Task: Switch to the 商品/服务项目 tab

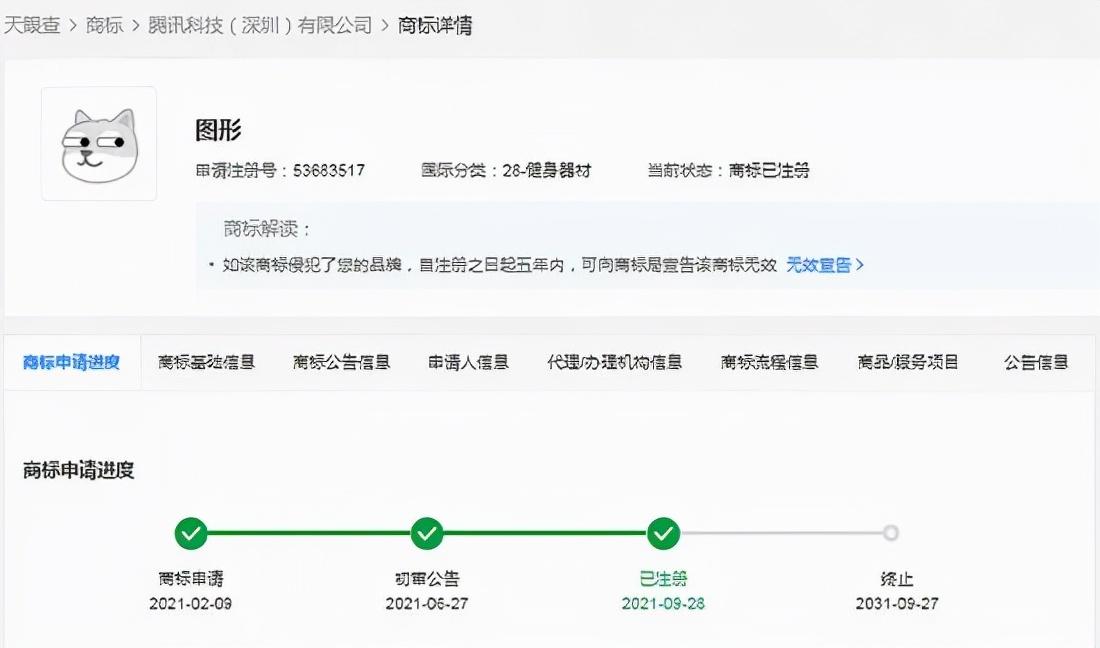Action: 905,361
